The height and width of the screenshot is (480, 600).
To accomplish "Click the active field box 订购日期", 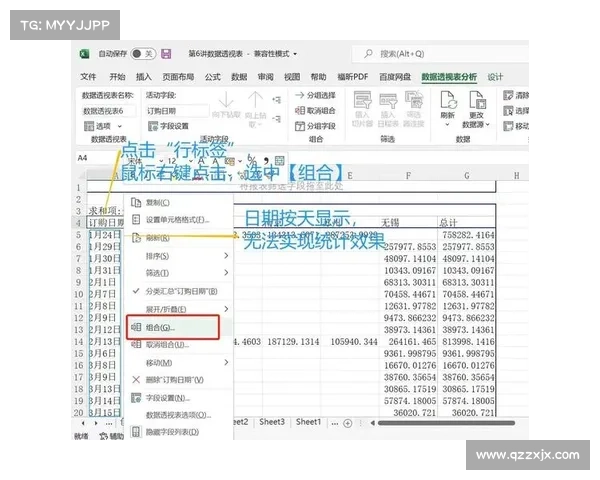I will 177,111.
